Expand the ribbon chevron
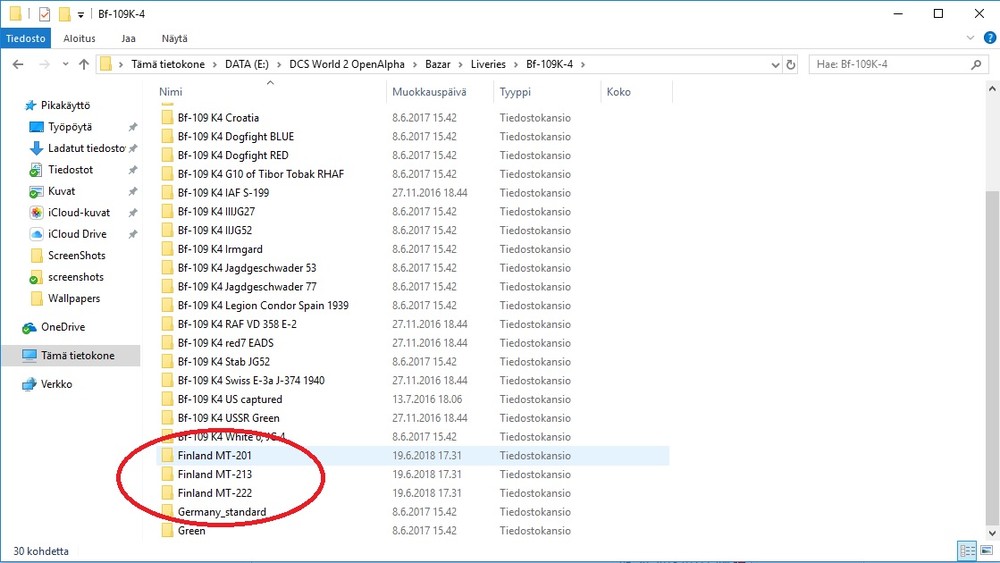This screenshot has height=563, width=1000. point(970,38)
